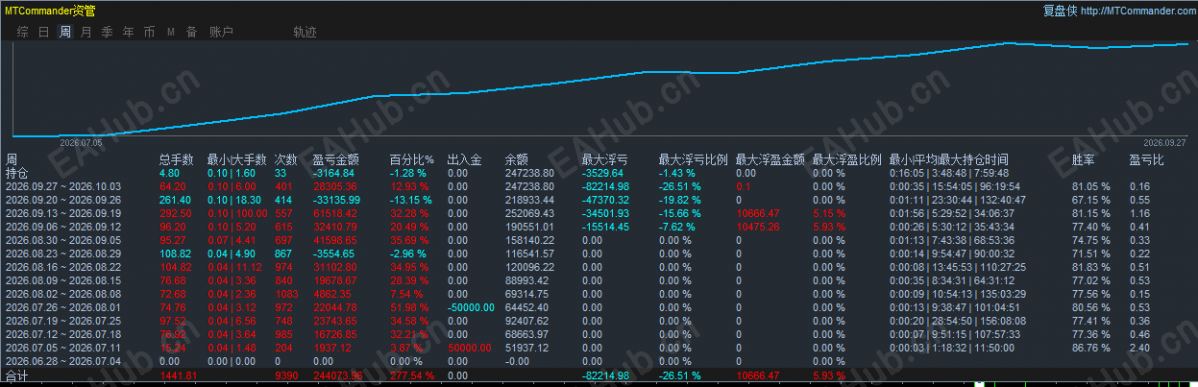
Task: Switch to the 日 daily tab
Action: [x=44, y=32]
